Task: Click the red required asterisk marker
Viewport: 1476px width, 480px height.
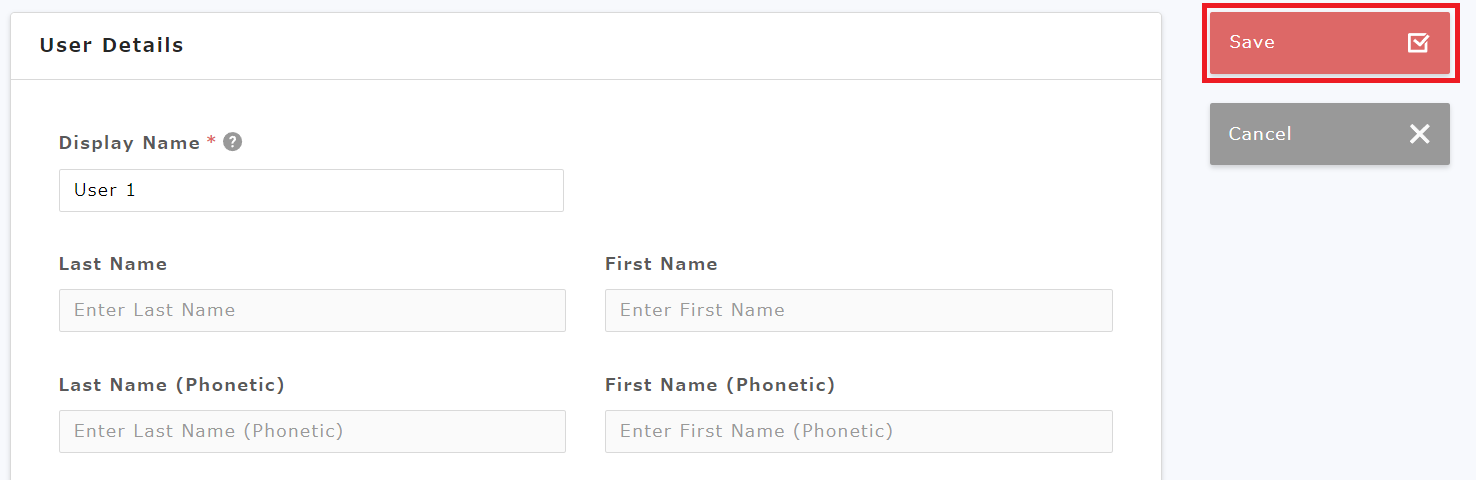Action: pos(211,141)
